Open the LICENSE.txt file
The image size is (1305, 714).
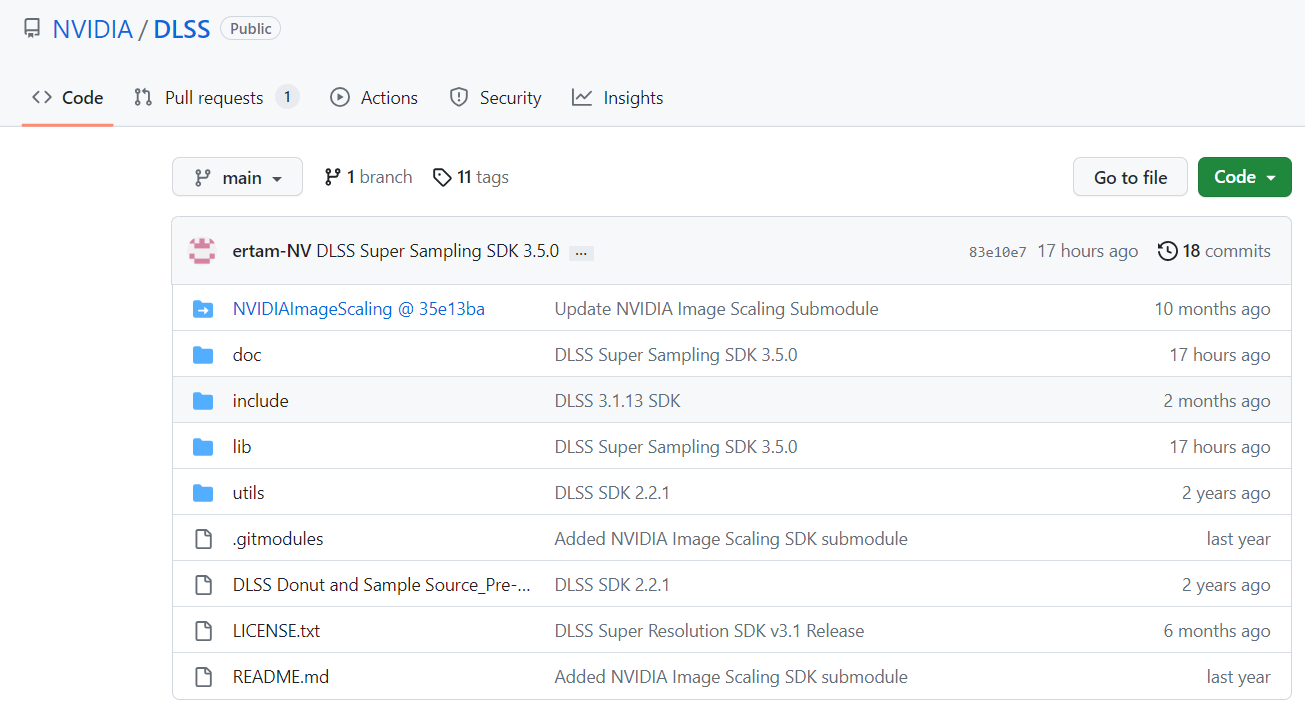pos(276,631)
